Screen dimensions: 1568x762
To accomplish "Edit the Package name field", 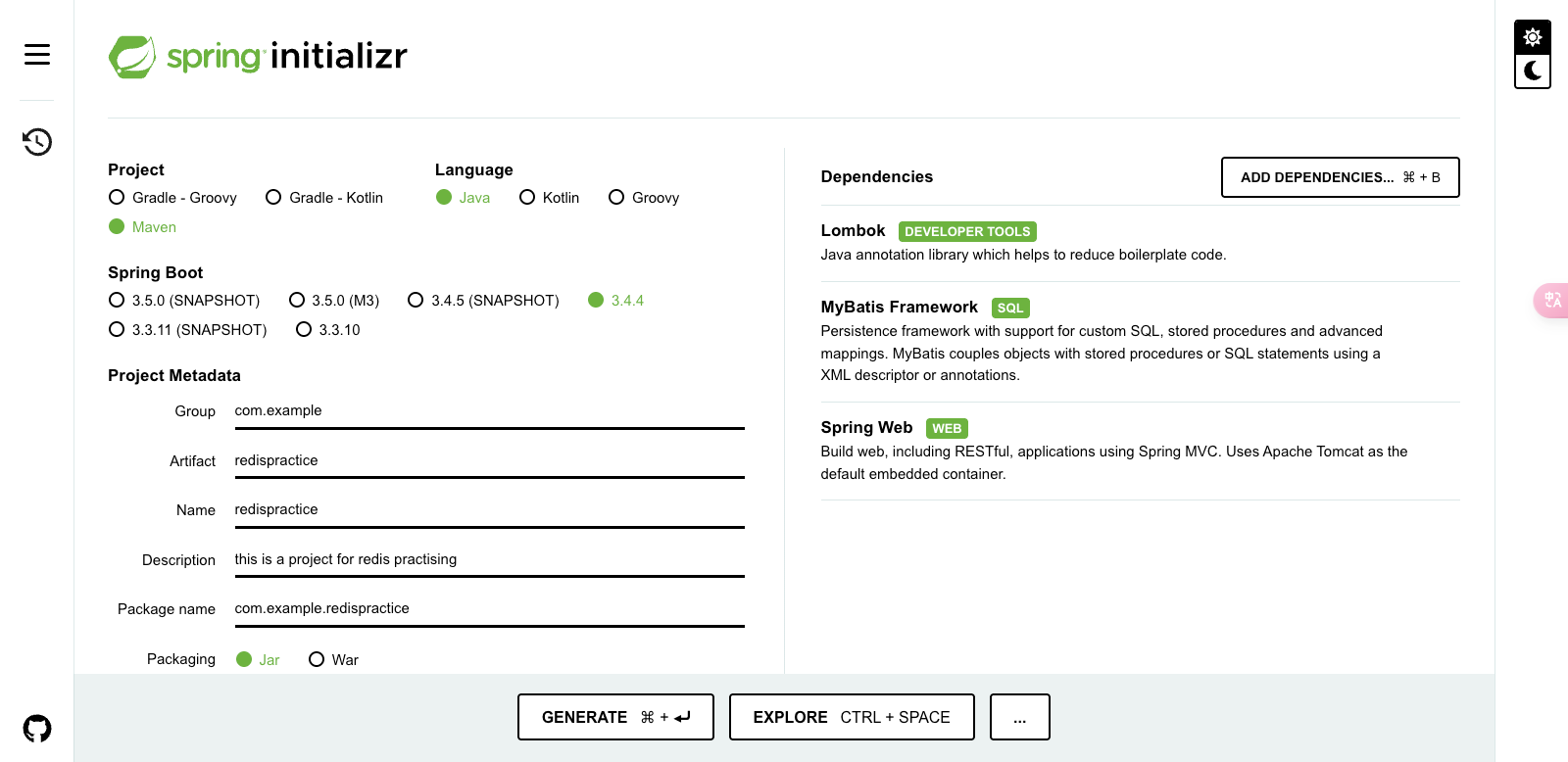I will pos(490,609).
